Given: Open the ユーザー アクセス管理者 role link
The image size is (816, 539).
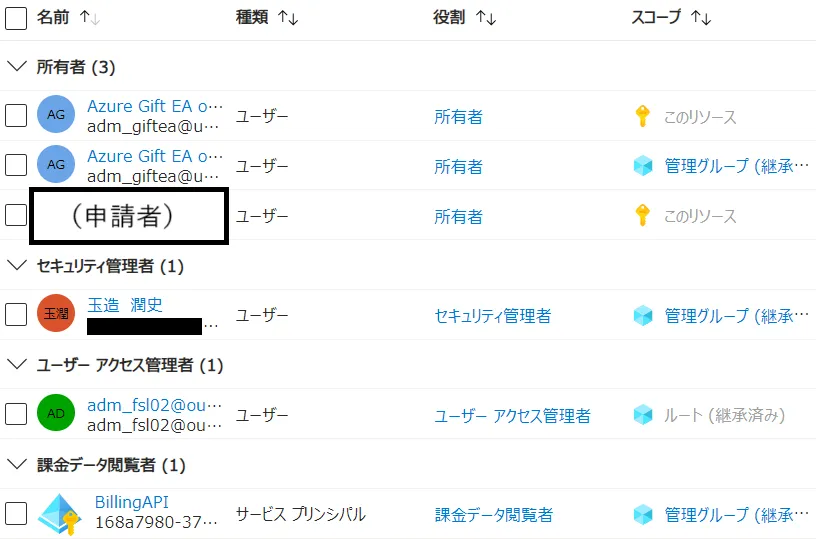Looking at the screenshot, I should pos(512,416).
